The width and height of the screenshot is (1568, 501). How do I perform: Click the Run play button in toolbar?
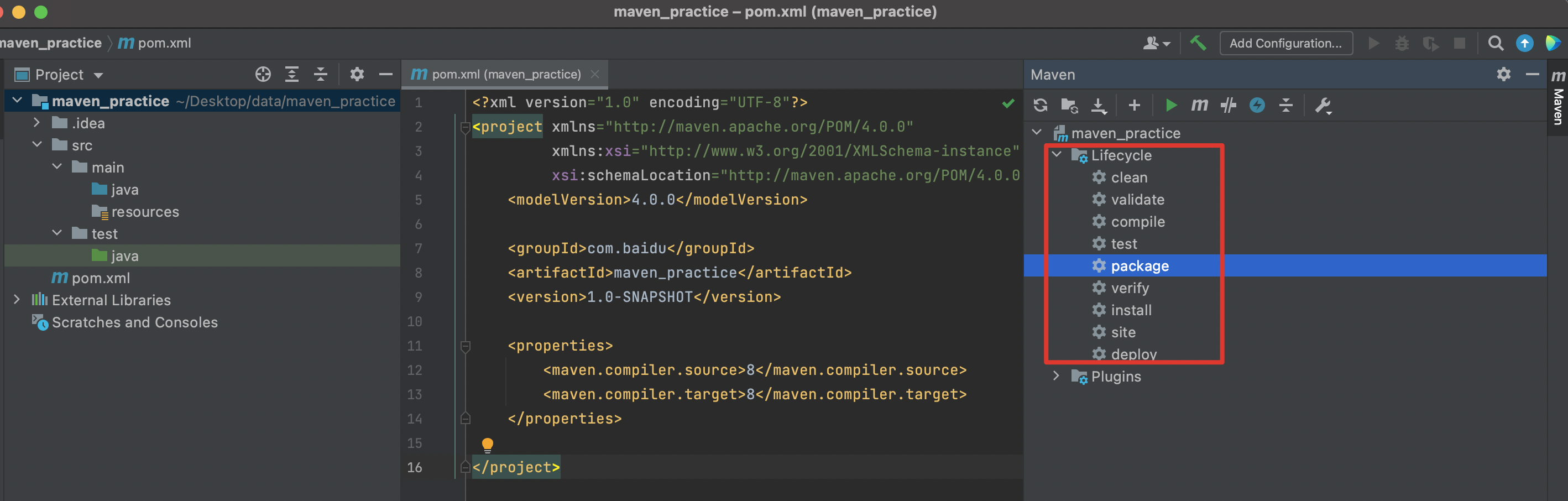point(1373,43)
